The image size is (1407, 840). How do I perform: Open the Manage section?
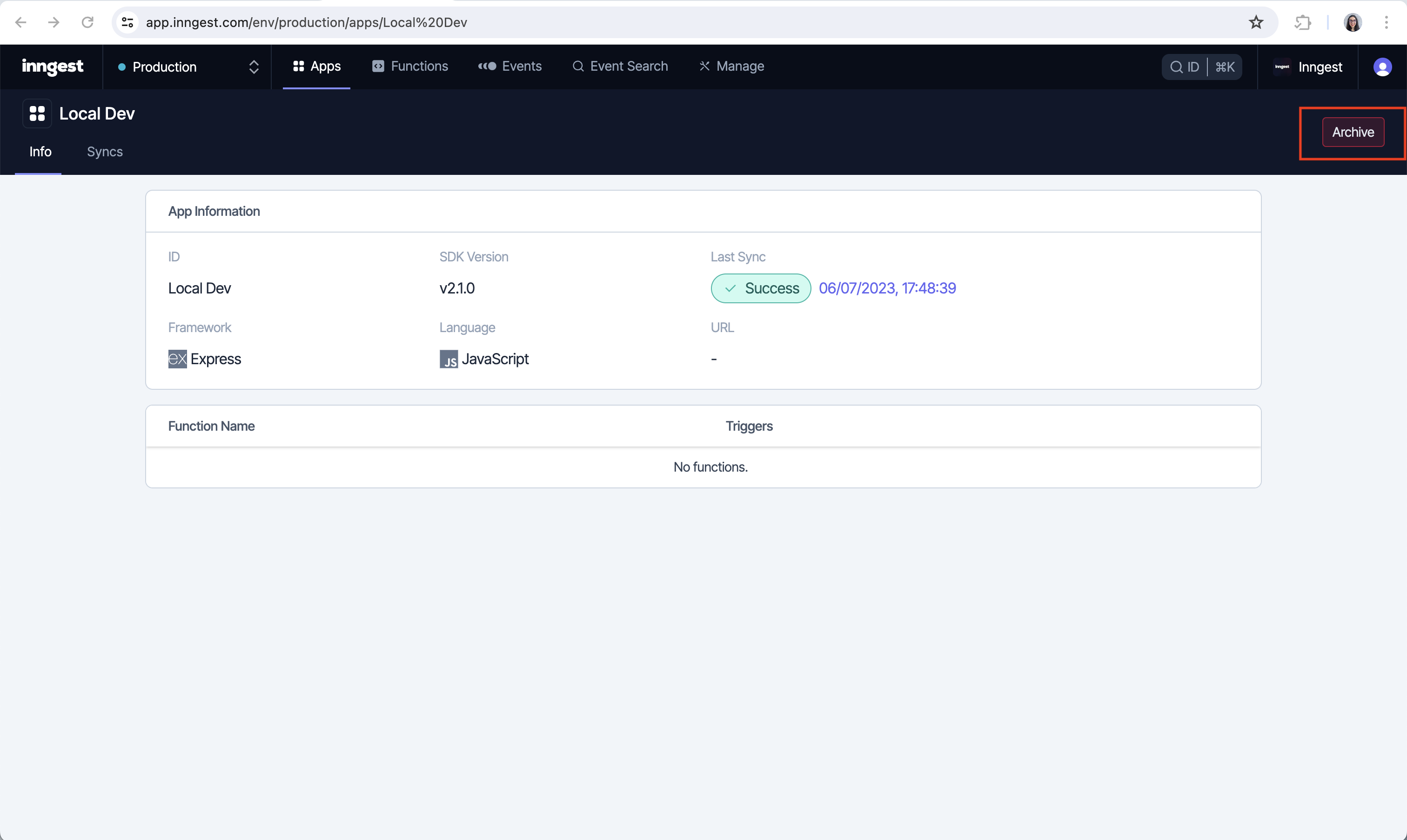pos(730,66)
